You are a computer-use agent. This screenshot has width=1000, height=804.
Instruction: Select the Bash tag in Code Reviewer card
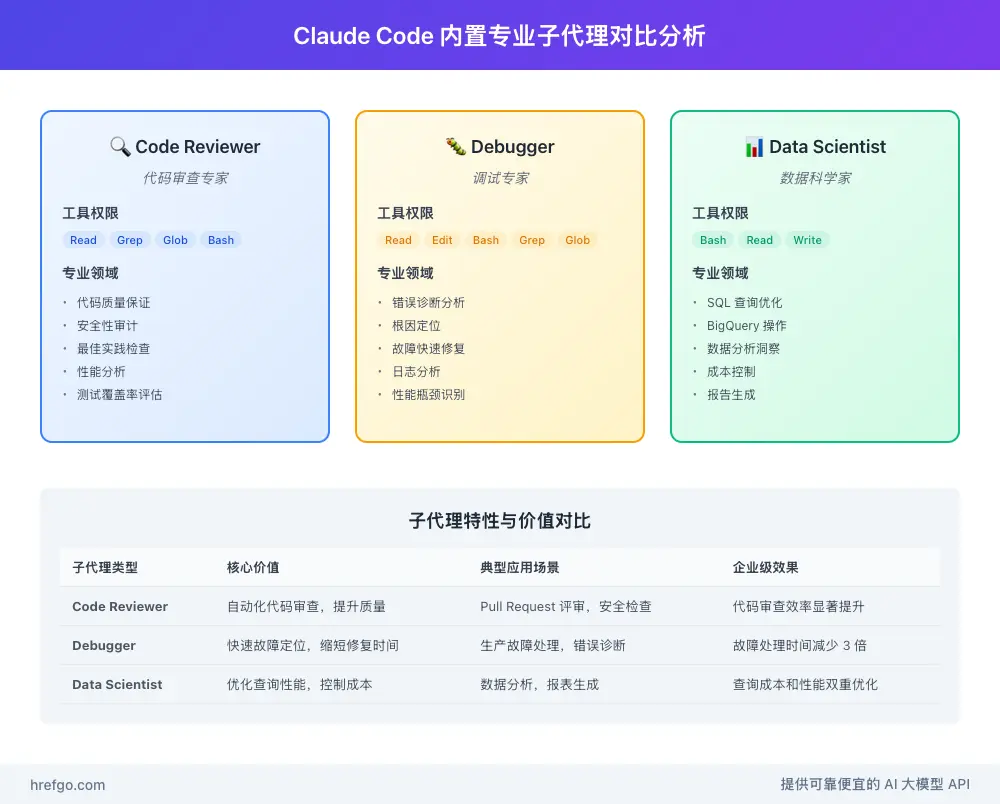point(221,240)
